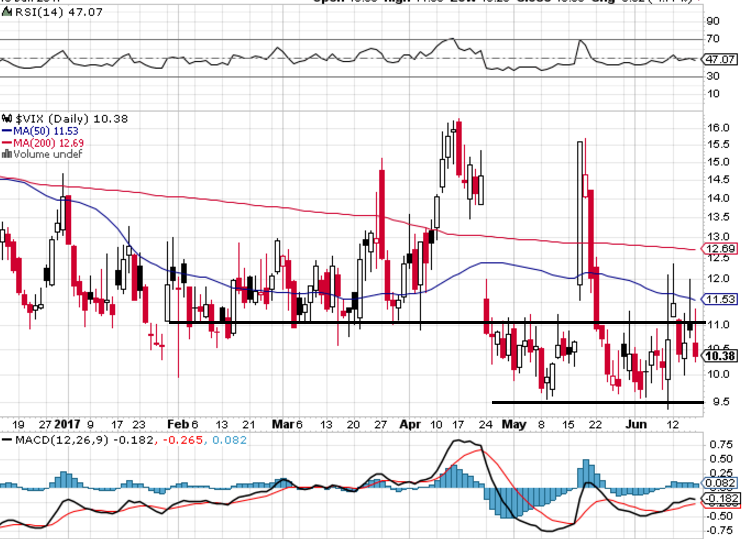Click the Apr month label on date axis
746x539 pixels.
(x=410, y=424)
